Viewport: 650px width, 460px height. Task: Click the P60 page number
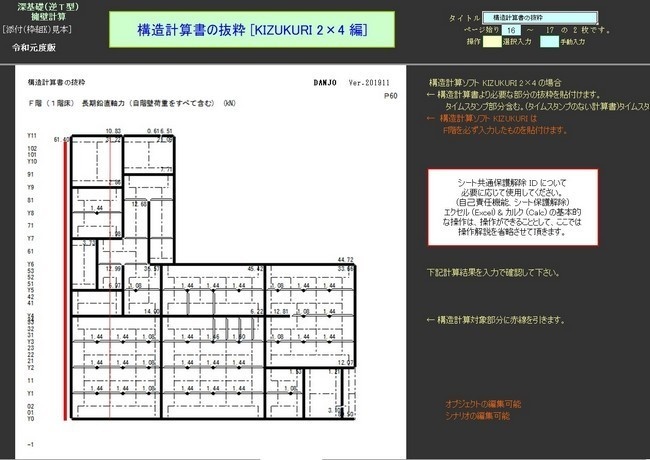390,96
